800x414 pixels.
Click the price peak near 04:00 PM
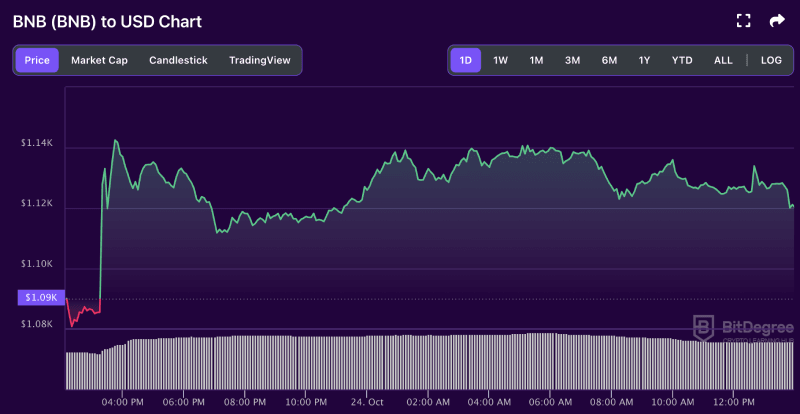tap(115, 141)
